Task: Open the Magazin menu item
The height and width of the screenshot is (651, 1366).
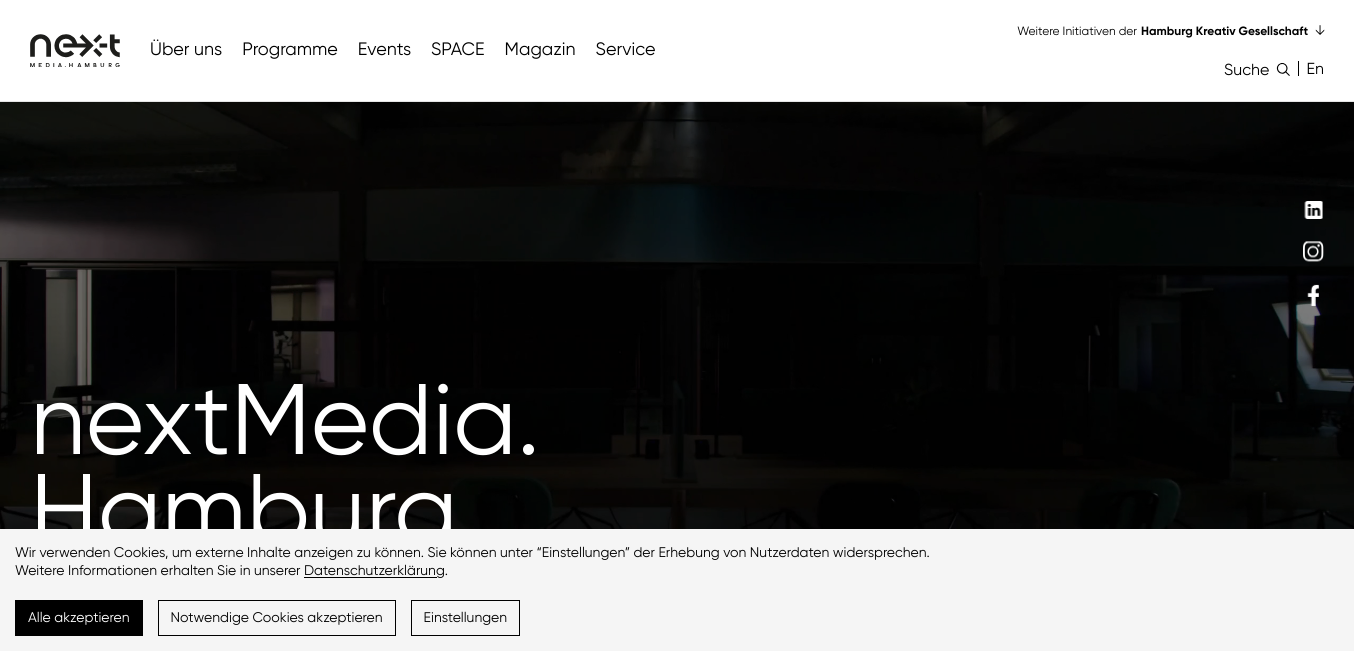Action: tap(540, 49)
